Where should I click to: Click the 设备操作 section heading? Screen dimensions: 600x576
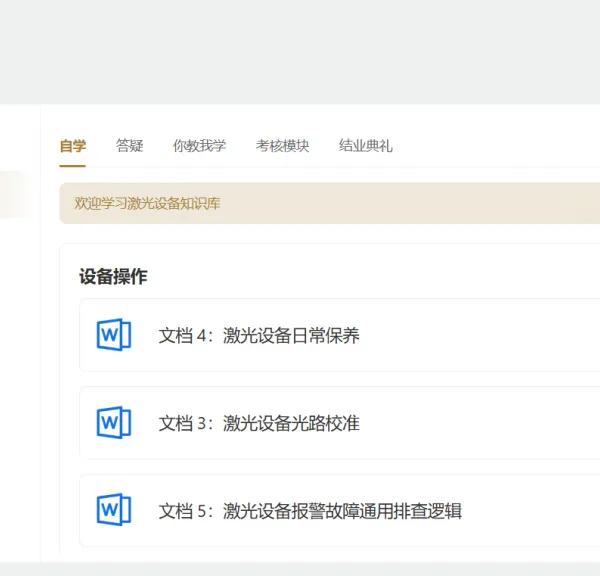(113, 276)
